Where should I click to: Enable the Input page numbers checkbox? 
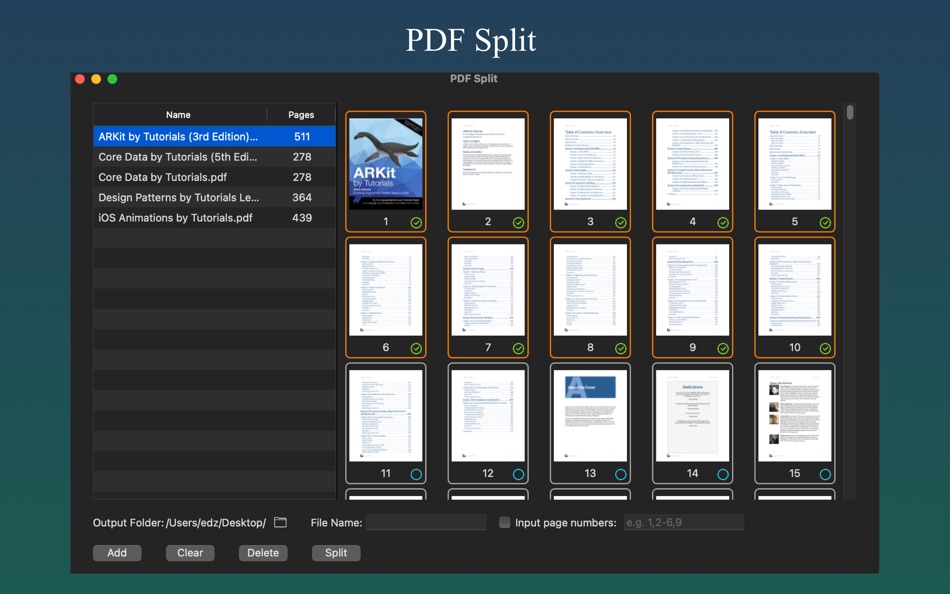(x=504, y=522)
